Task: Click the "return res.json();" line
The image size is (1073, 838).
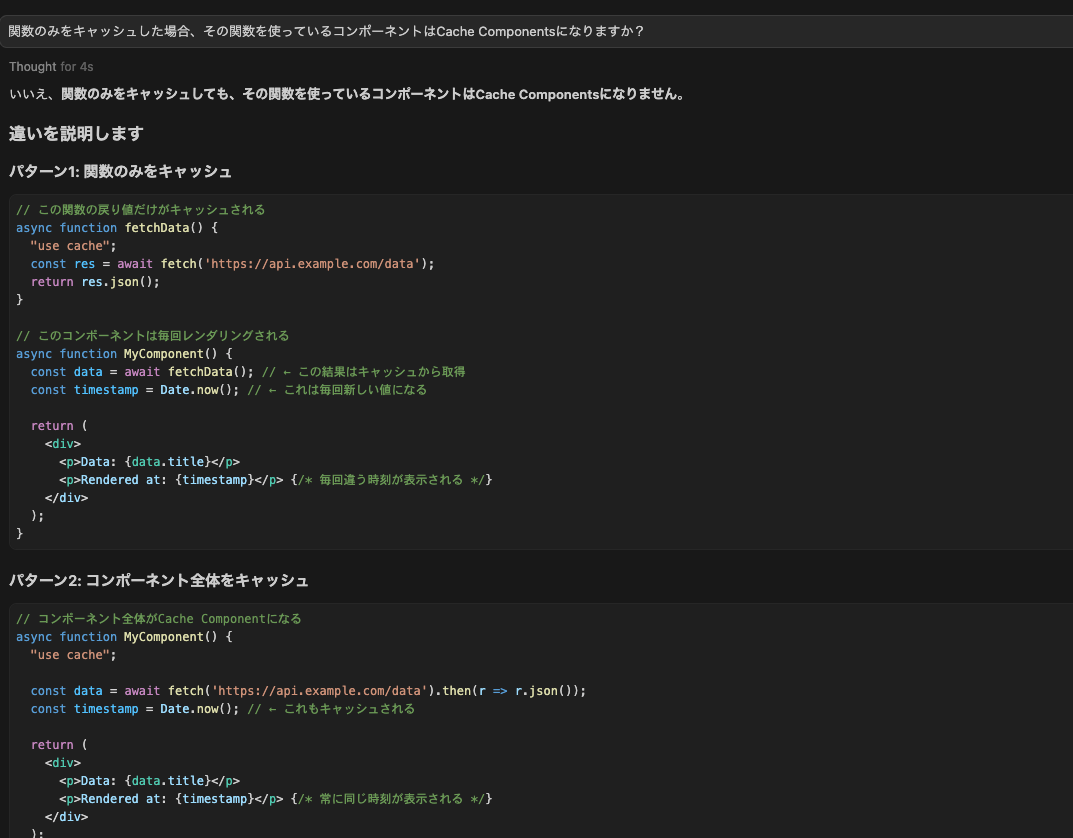Action: point(95,282)
